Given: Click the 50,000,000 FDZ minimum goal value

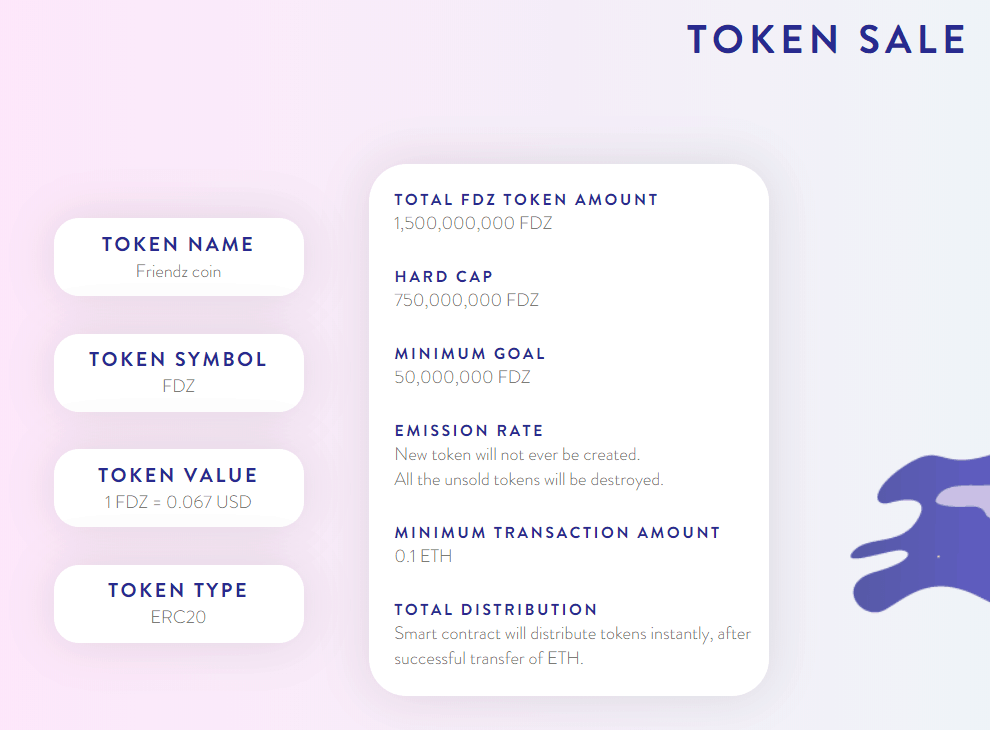Looking at the screenshot, I should click(462, 377).
